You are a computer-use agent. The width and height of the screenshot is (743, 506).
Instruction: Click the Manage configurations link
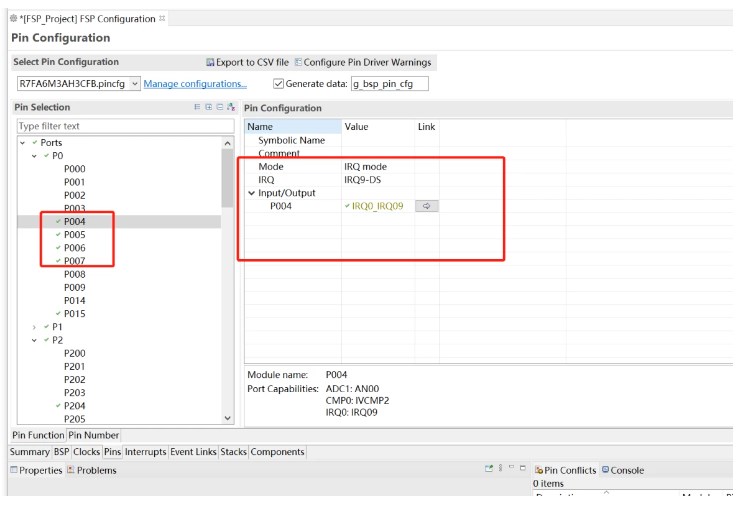(195, 84)
